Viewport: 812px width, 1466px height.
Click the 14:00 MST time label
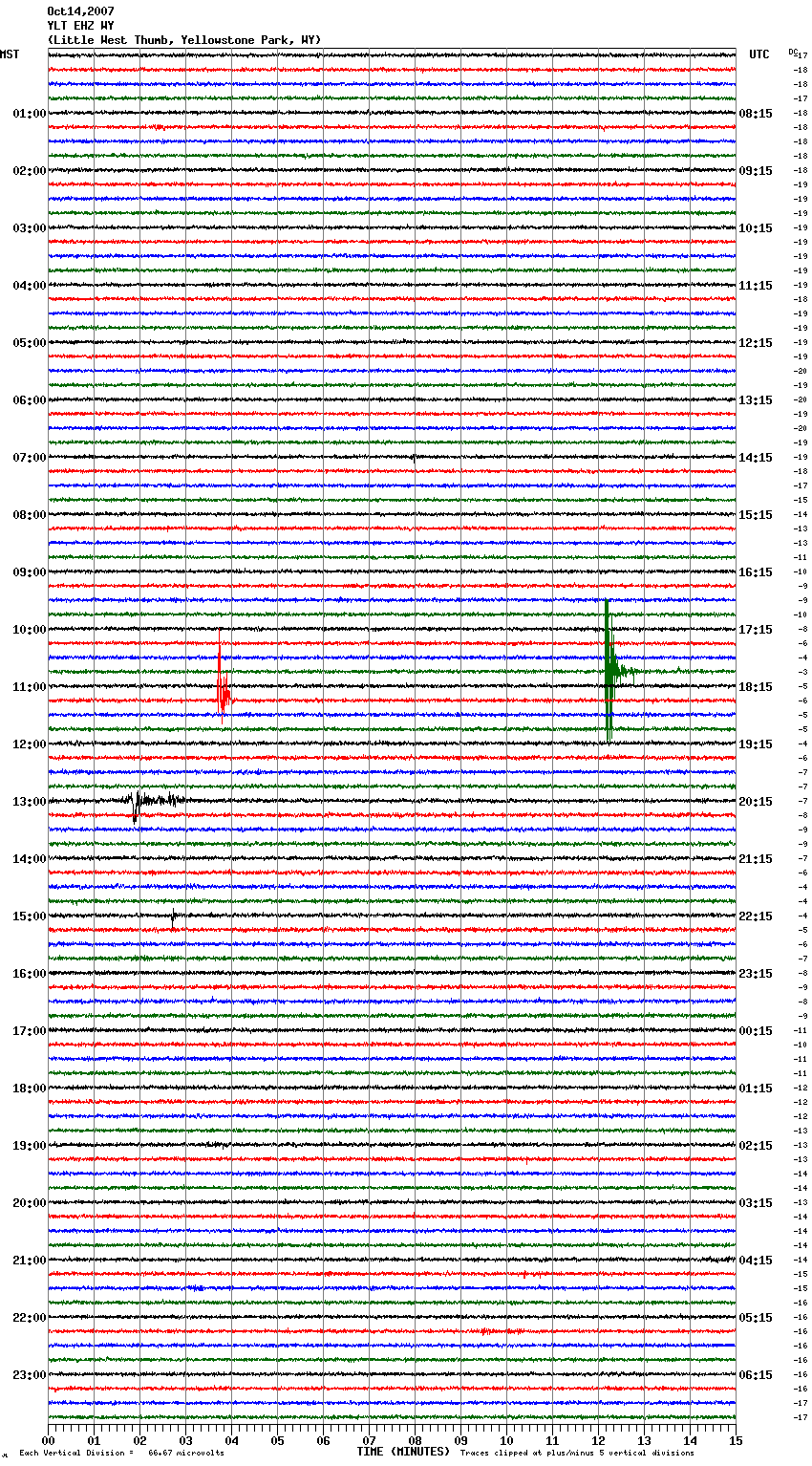[30, 859]
